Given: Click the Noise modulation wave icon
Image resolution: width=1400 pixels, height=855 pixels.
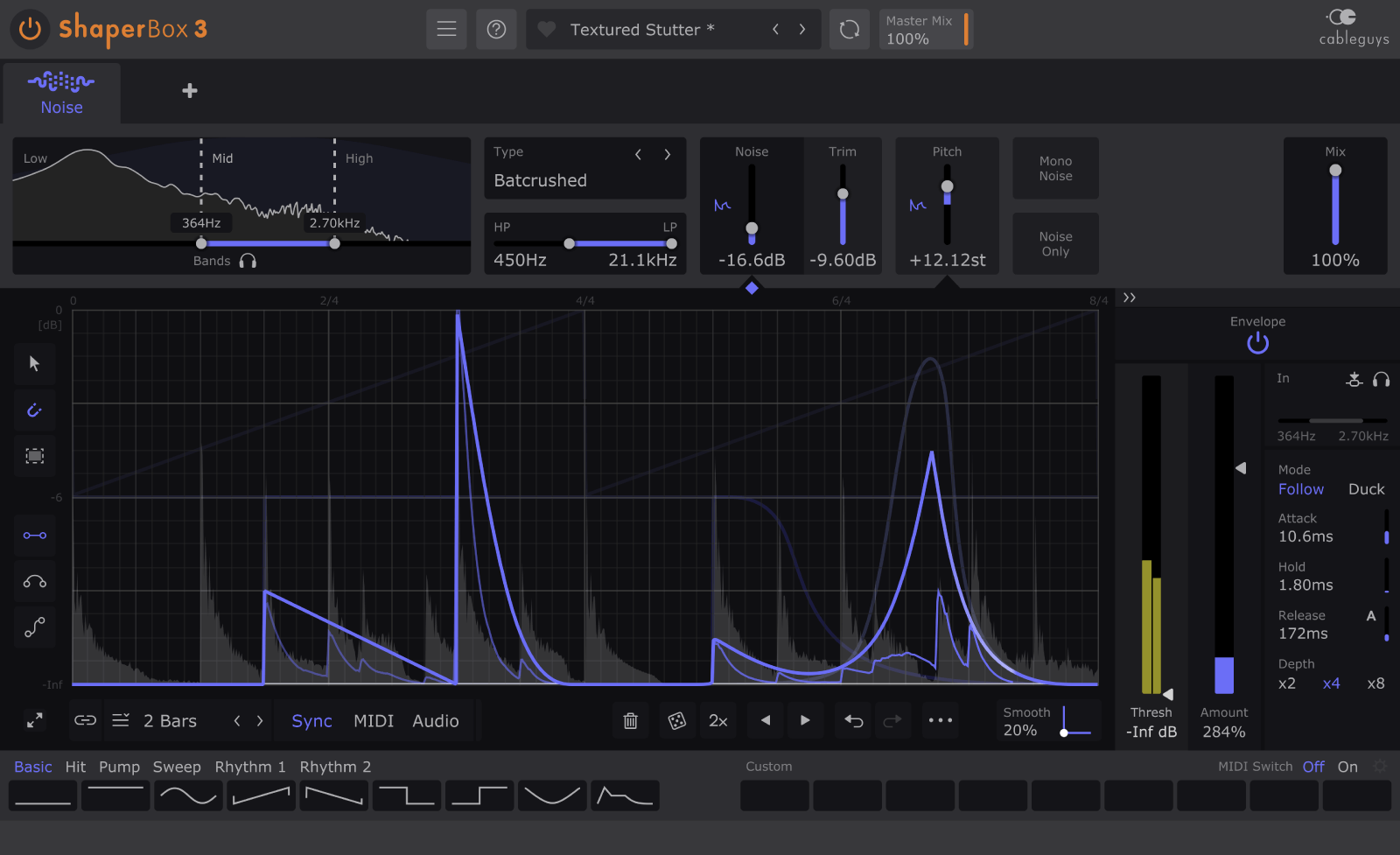Looking at the screenshot, I should (722, 206).
